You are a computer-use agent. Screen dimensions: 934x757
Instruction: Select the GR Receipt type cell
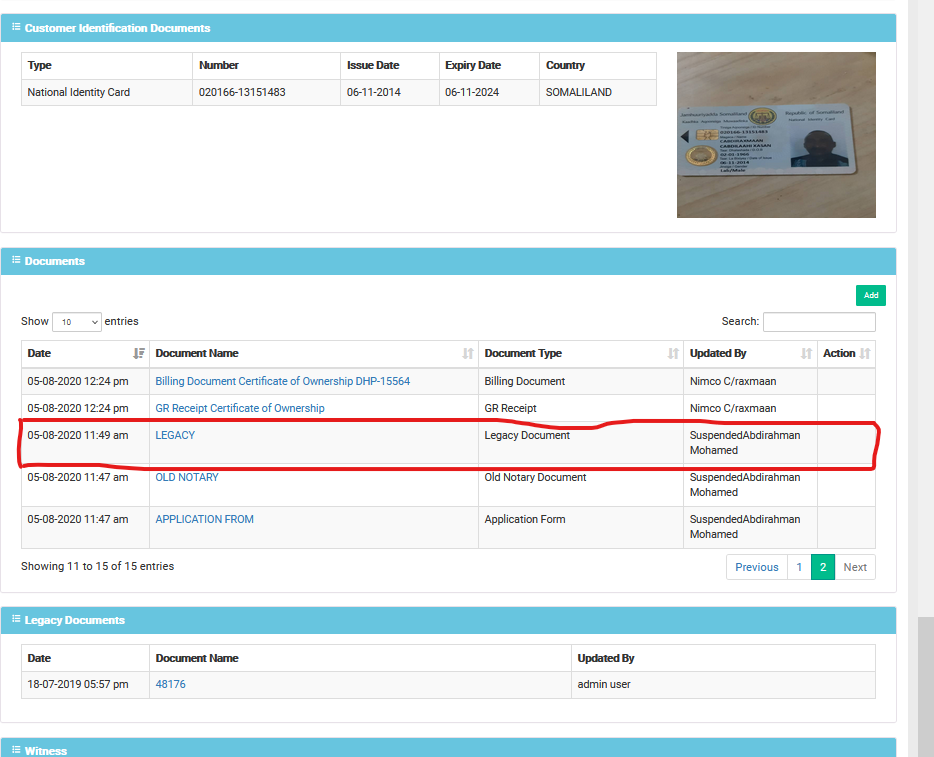click(581, 408)
